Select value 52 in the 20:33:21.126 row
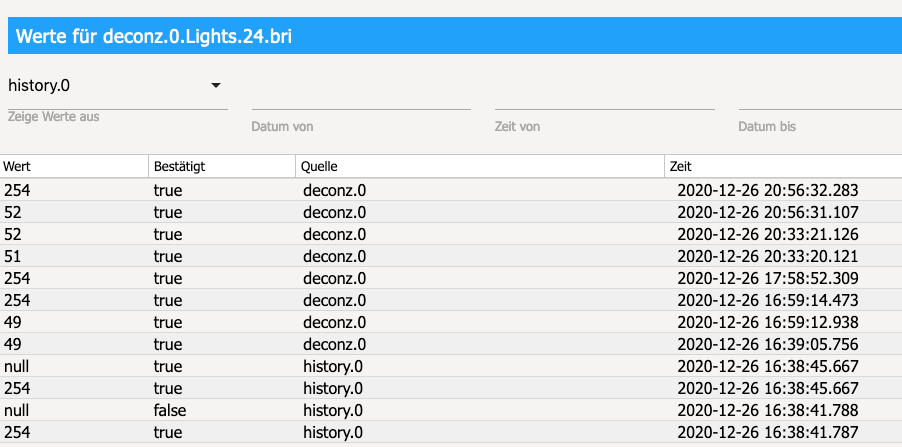The image size is (902, 447). coord(13,234)
